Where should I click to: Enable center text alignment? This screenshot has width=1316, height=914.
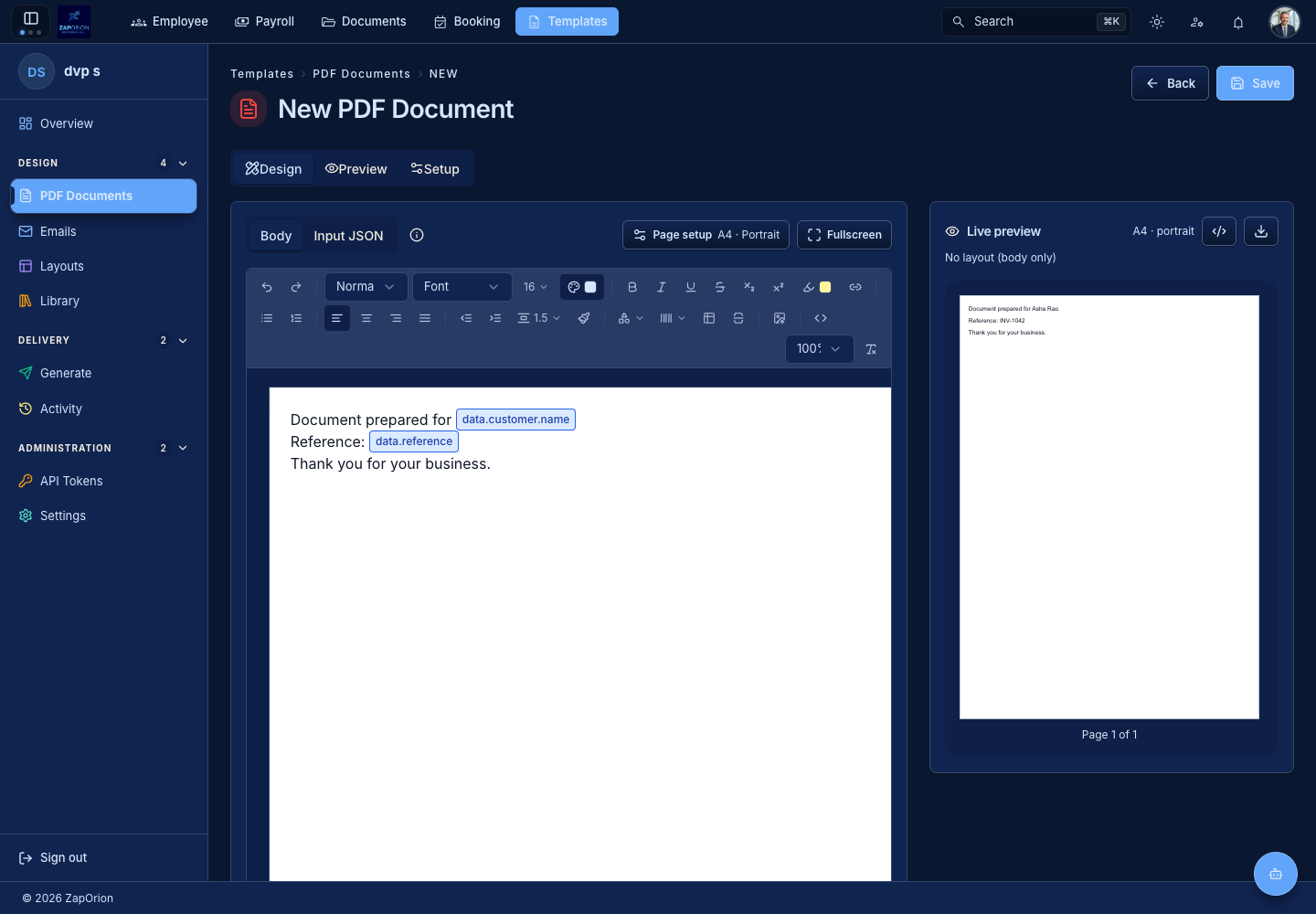click(366, 318)
